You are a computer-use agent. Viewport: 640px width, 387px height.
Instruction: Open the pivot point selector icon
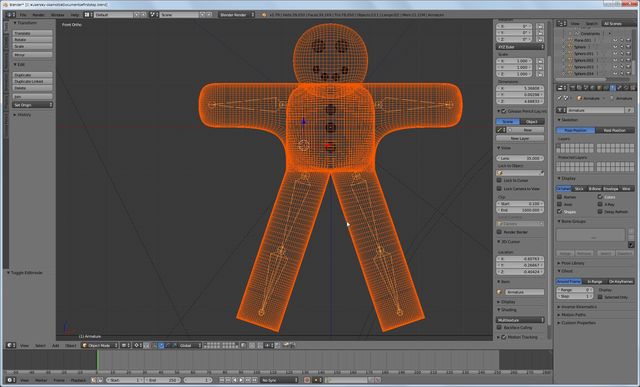tap(139, 345)
